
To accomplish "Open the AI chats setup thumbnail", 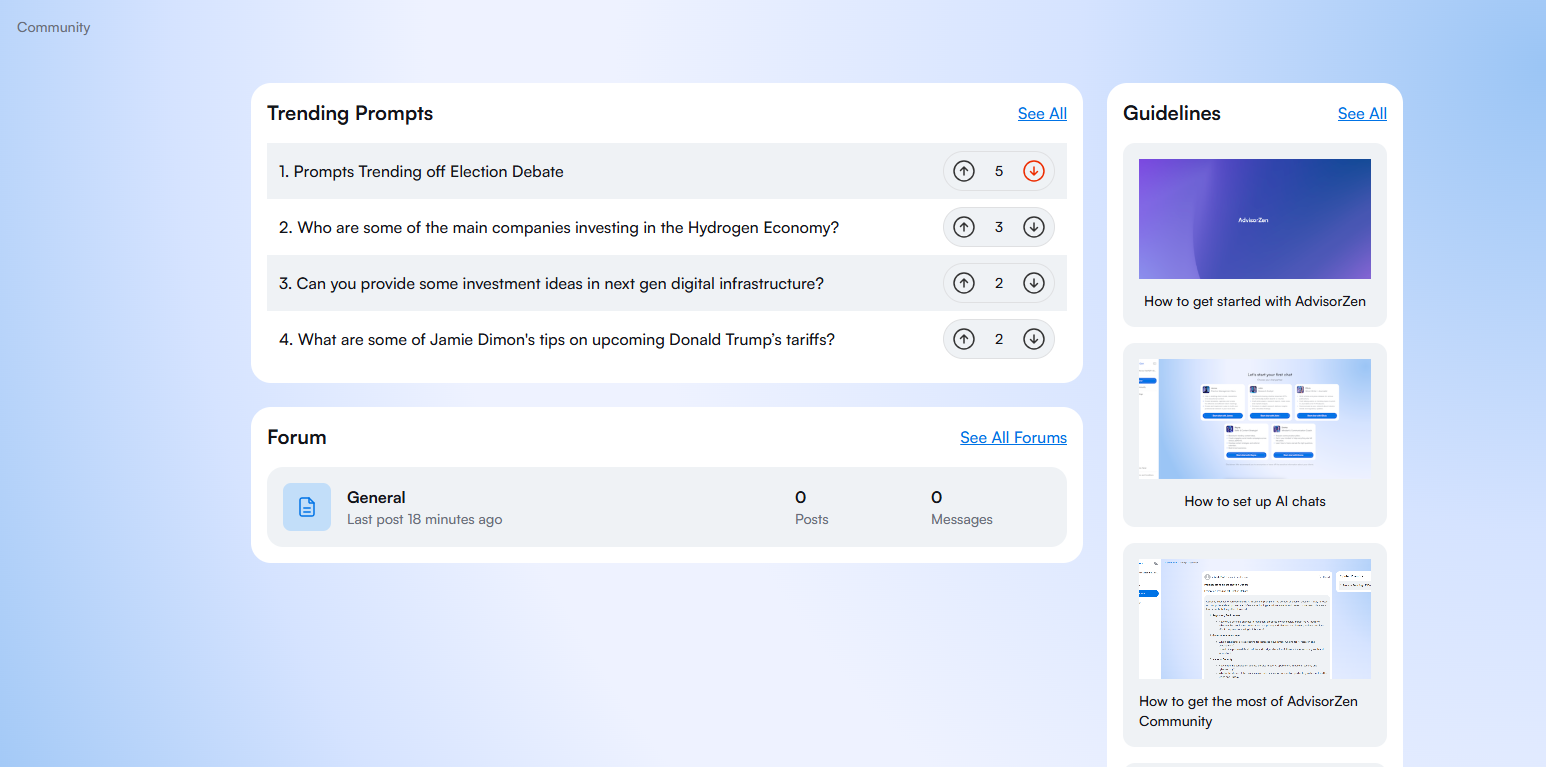I will (1254, 419).
